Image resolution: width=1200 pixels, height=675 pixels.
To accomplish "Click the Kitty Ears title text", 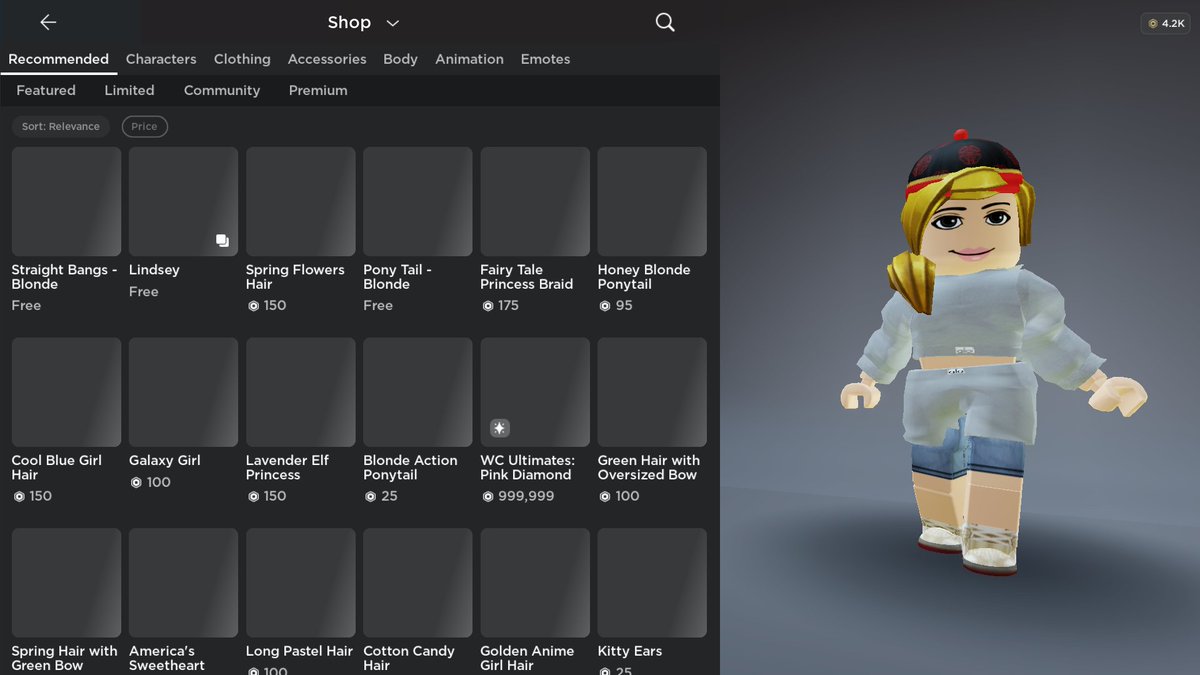I will pyautogui.click(x=630, y=651).
